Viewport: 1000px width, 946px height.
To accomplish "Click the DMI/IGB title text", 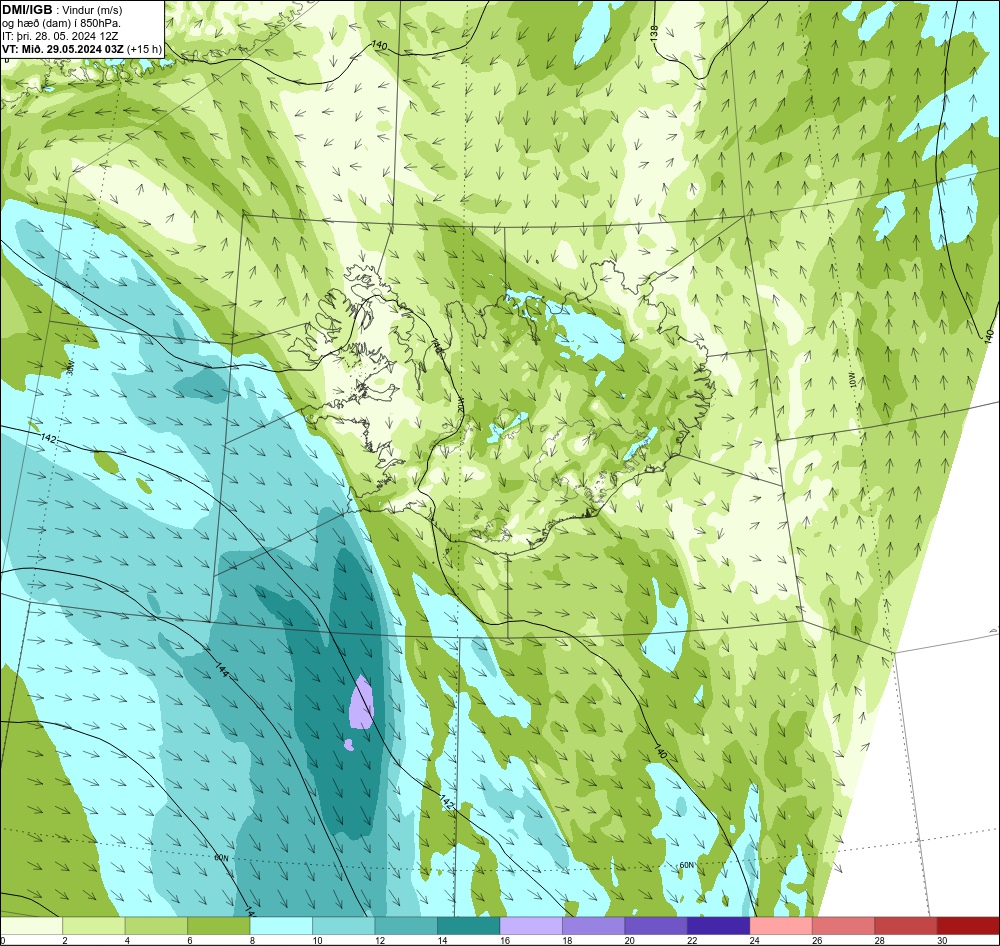I will tap(27, 10).
